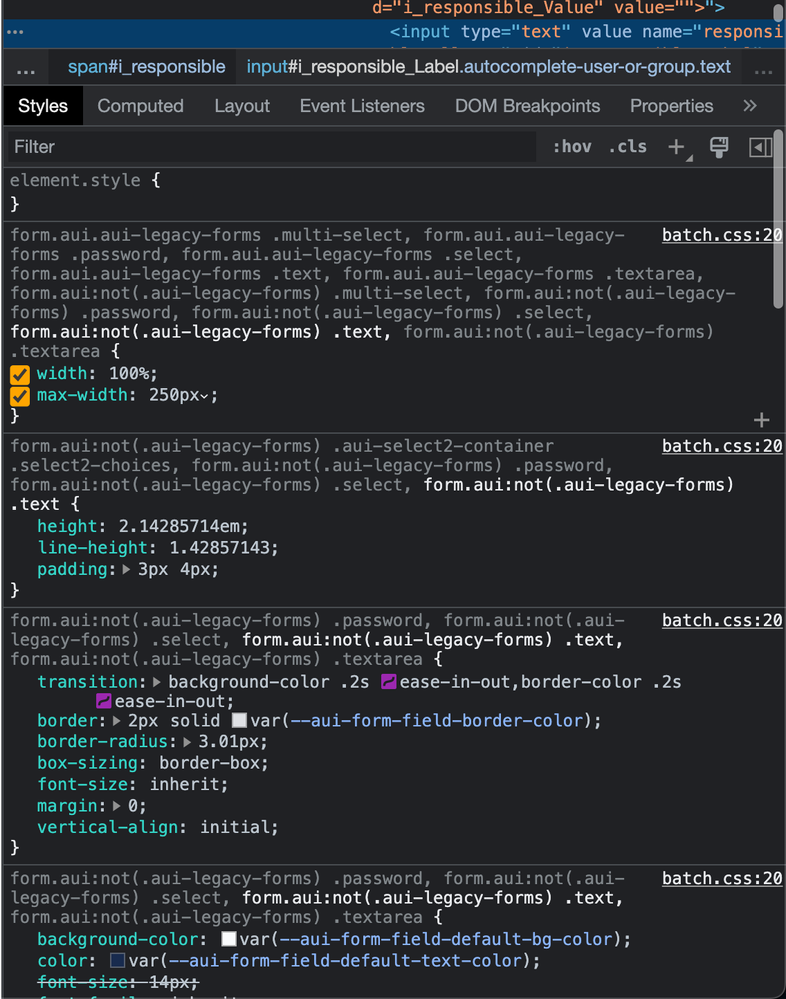Click the ellipsis left of the highlighted input element

[15, 32]
